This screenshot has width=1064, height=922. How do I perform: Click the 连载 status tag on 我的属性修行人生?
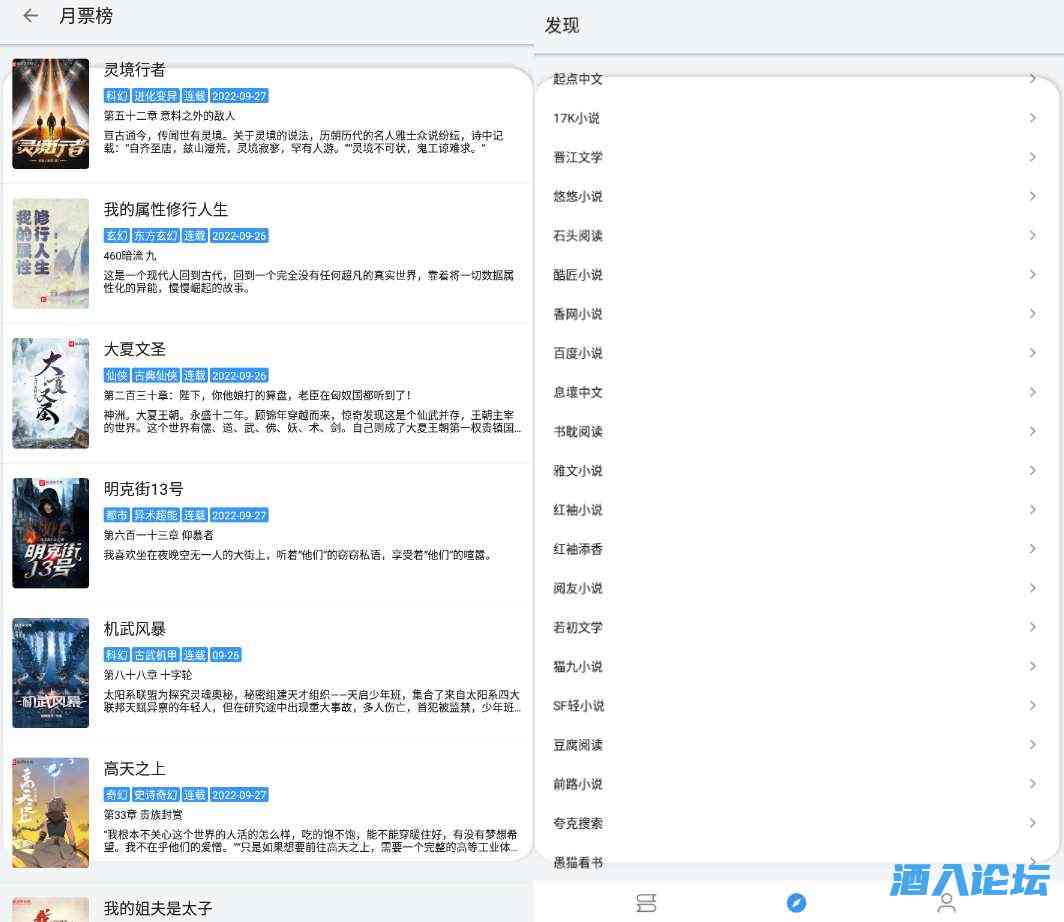pos(195,235)
